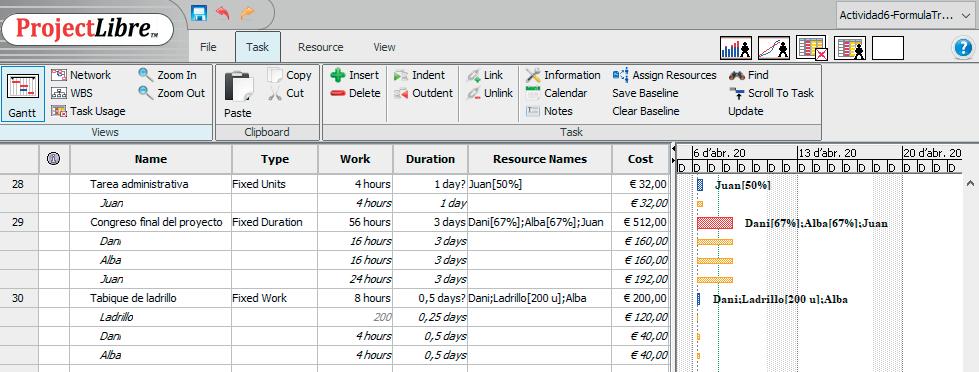Show the line chart sub-view icon

[x=774, y=47]
